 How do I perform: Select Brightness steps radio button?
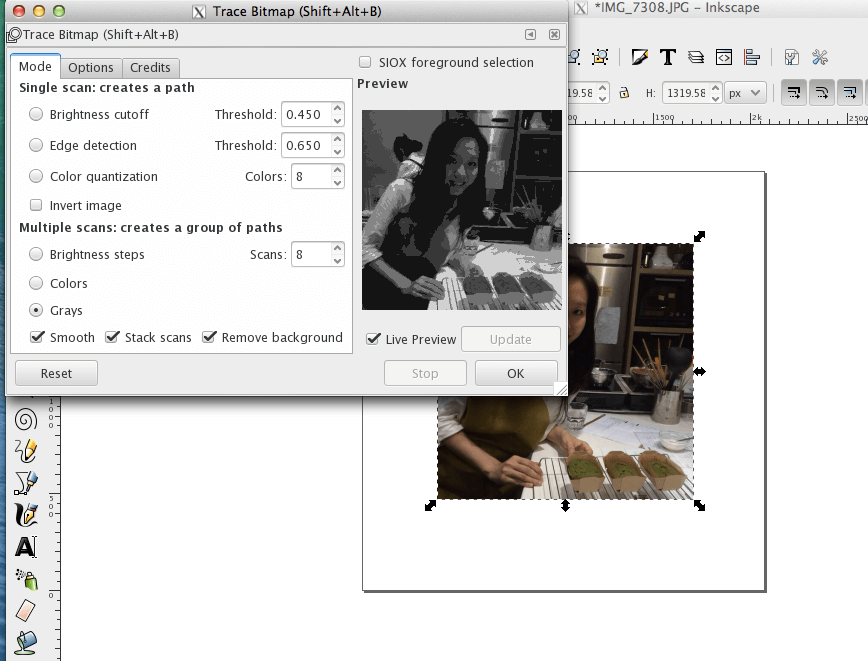point(36,254)
